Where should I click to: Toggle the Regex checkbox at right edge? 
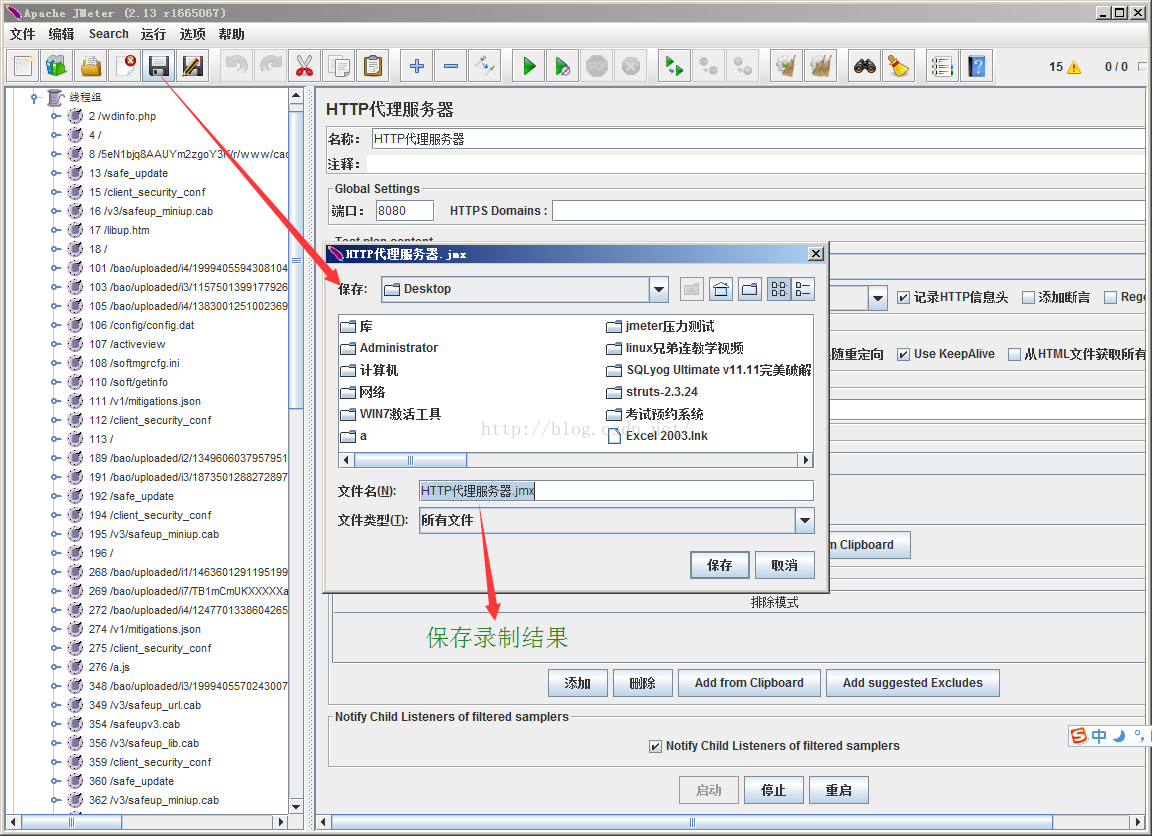pos(1111,298)
